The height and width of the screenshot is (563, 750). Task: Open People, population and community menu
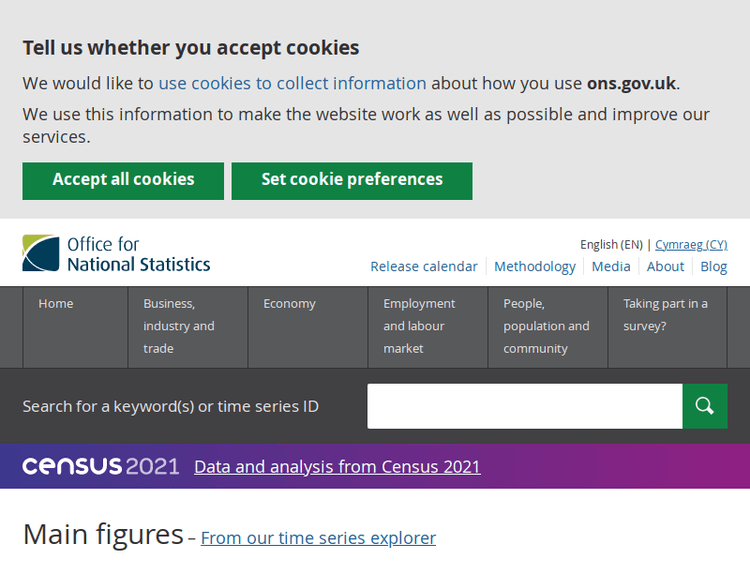[x=546, y=326]
